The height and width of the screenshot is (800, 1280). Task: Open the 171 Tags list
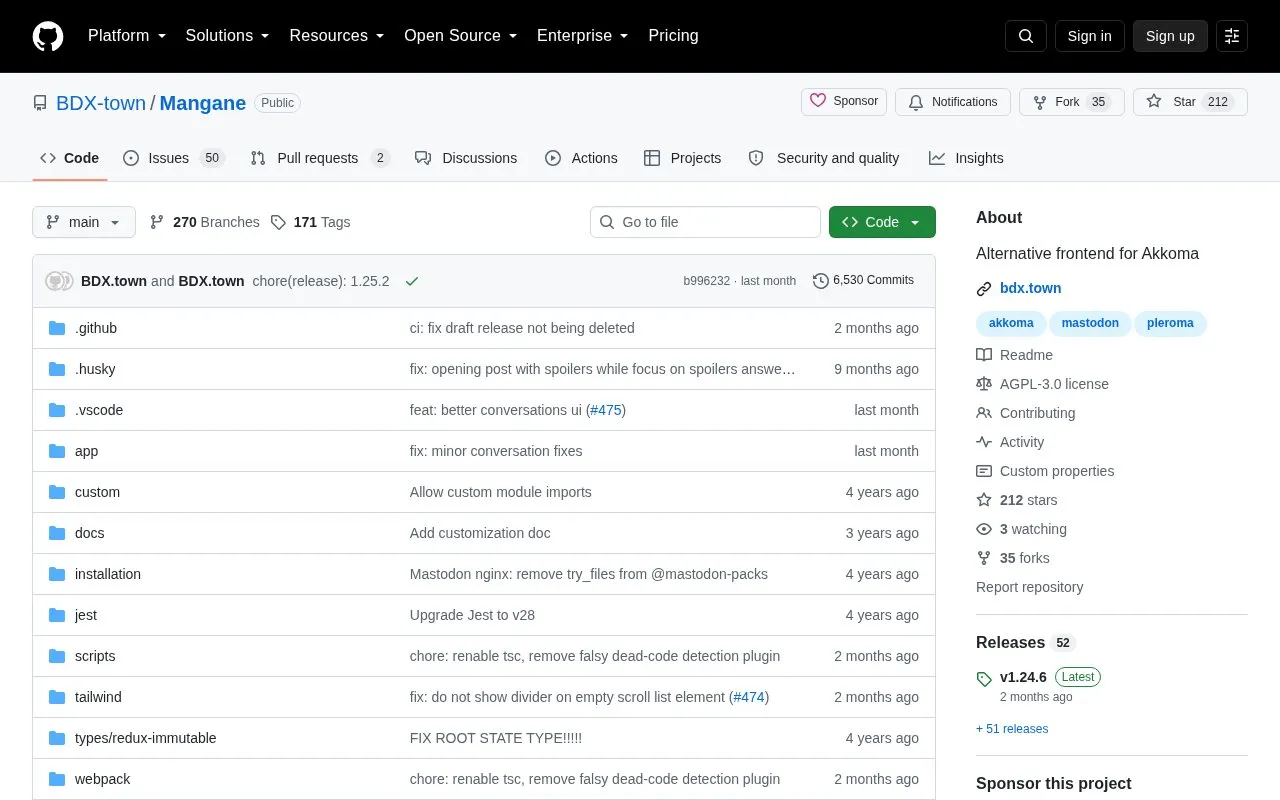click(x=310, y=222)
